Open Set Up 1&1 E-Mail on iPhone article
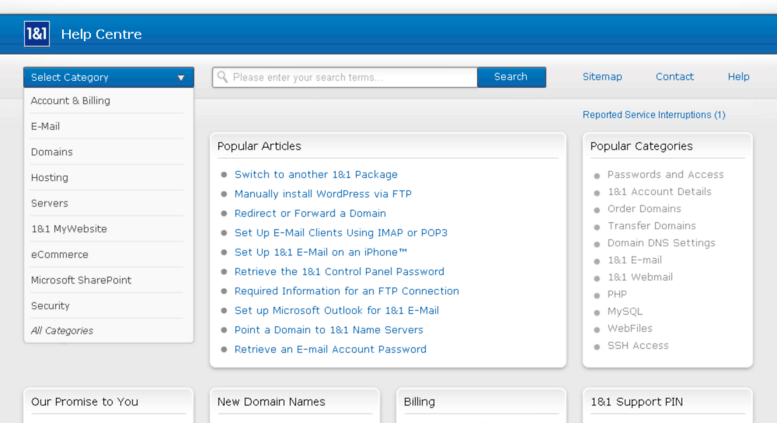 [321, 252]
